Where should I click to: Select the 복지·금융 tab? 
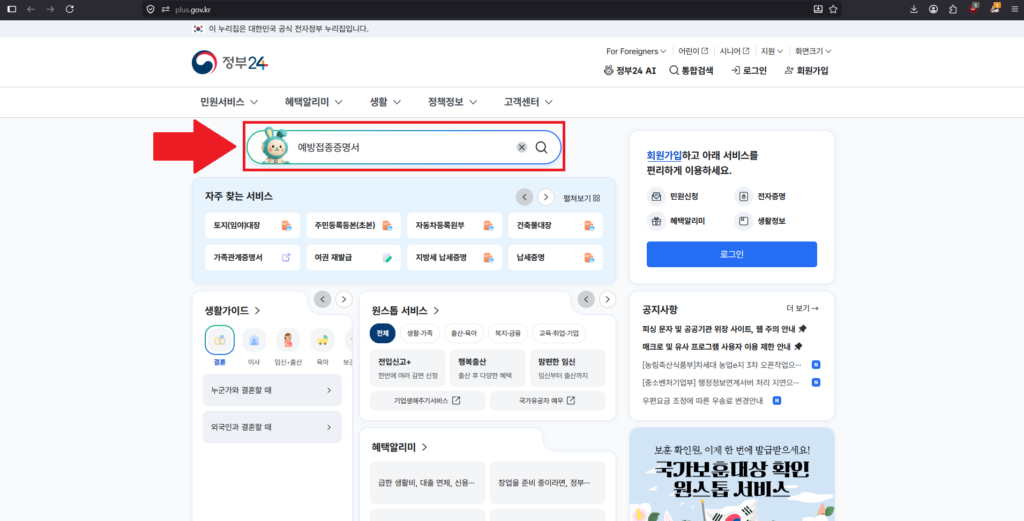[x=507, y=333]
